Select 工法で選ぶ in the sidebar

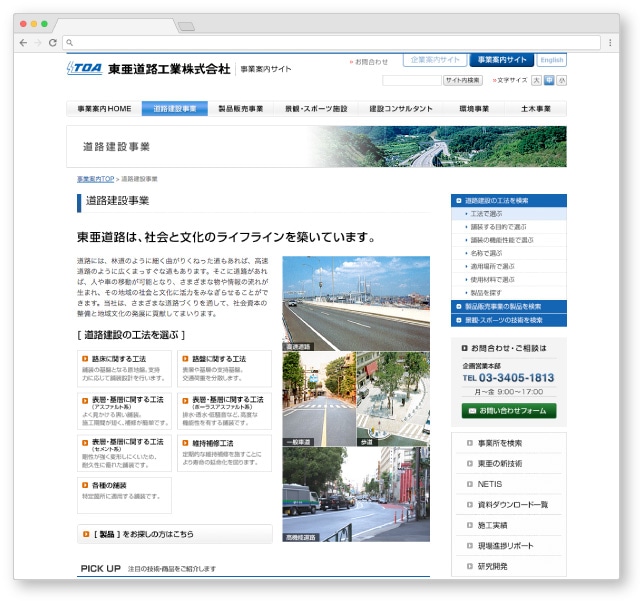(509, 214)
